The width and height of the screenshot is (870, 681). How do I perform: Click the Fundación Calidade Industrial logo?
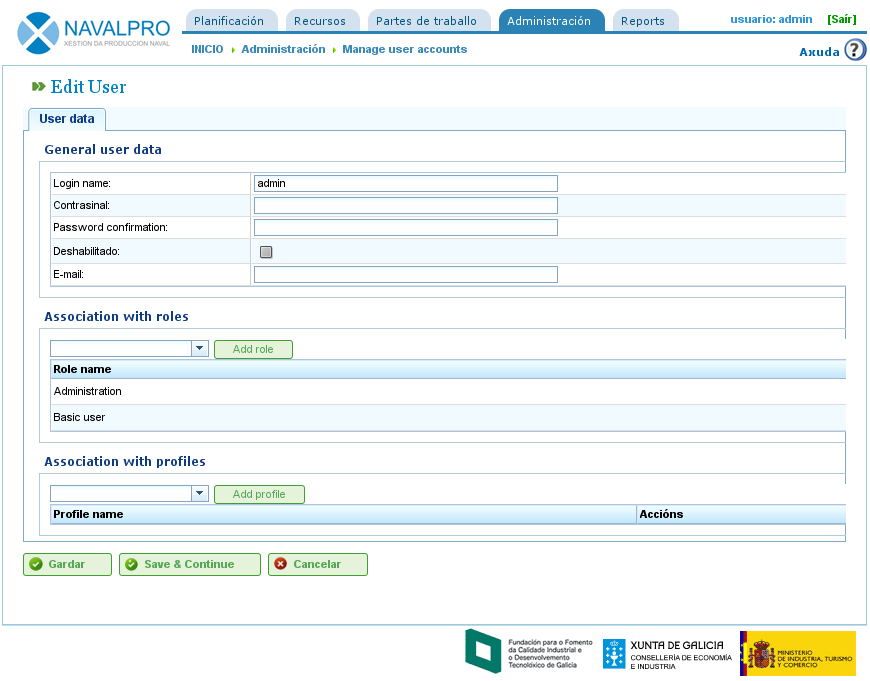529,651
